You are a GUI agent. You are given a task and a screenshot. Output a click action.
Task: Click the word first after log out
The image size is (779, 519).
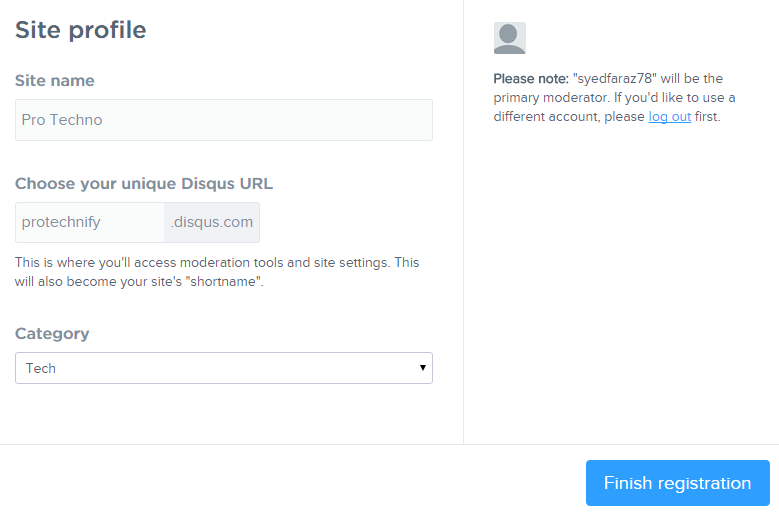(x=707, y=116)
